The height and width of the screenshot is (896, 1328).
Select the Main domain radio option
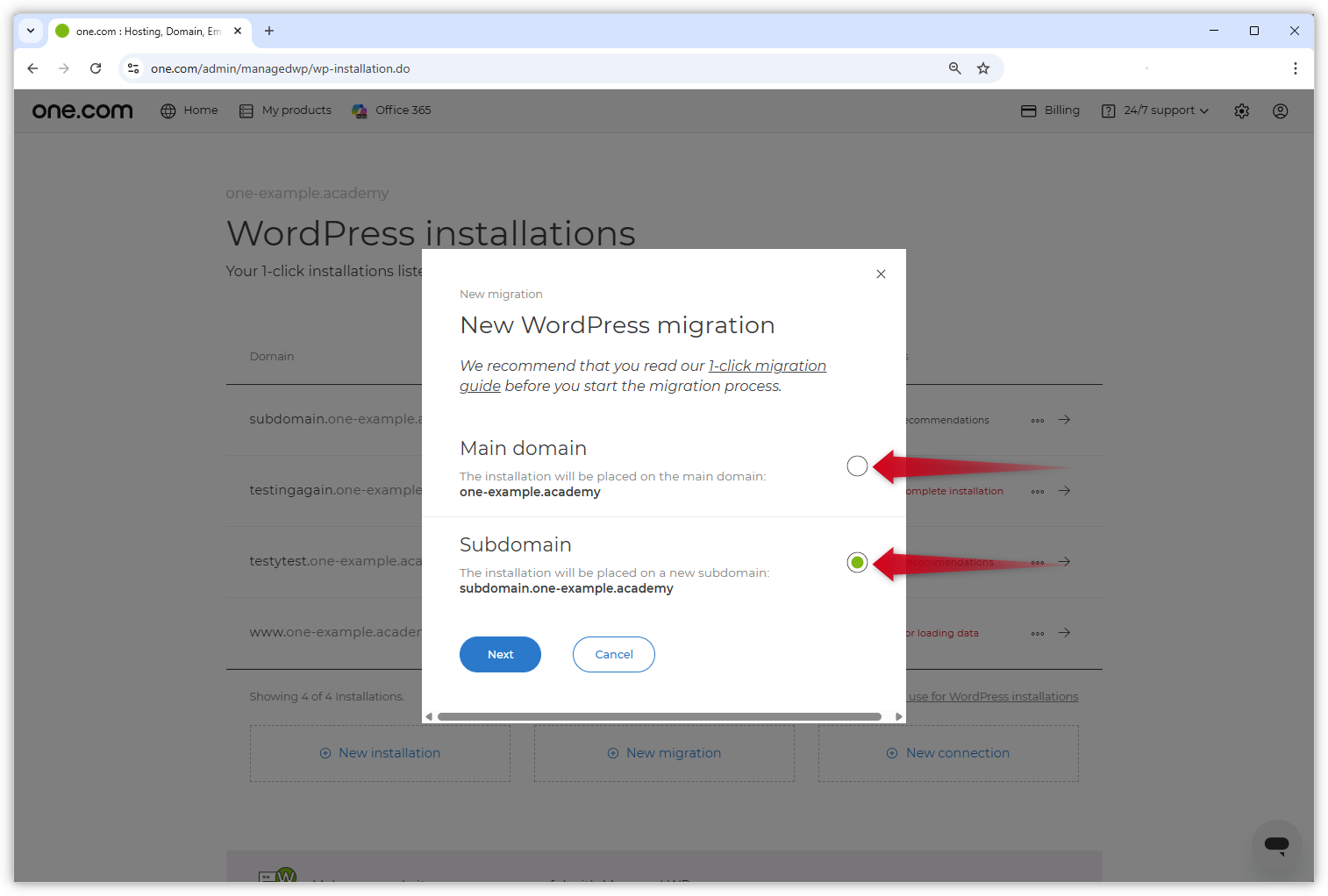pos(857,466)
